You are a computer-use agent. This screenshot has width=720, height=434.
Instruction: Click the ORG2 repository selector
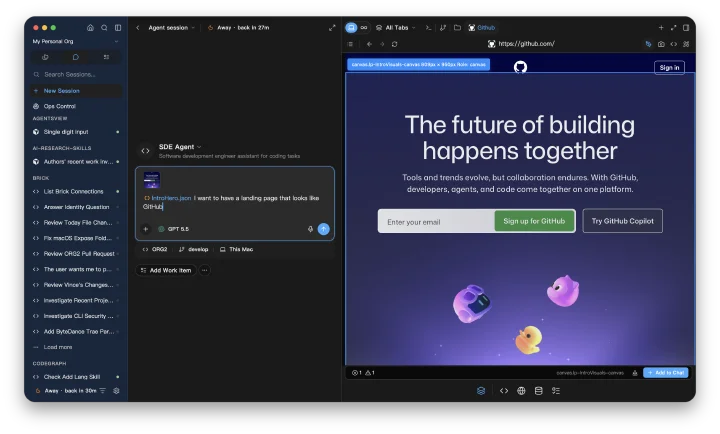[x=155, y=249]
